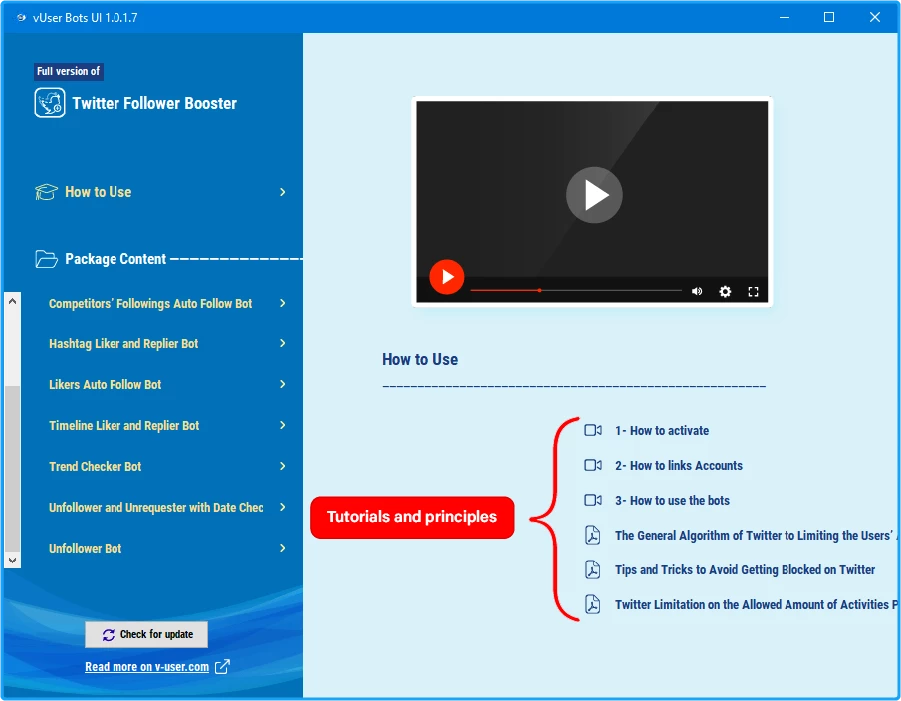Close the vUser Bots UI window
The height and width of the screenshot is (701, 901).
pyautogui.click(x=875, y=17)
